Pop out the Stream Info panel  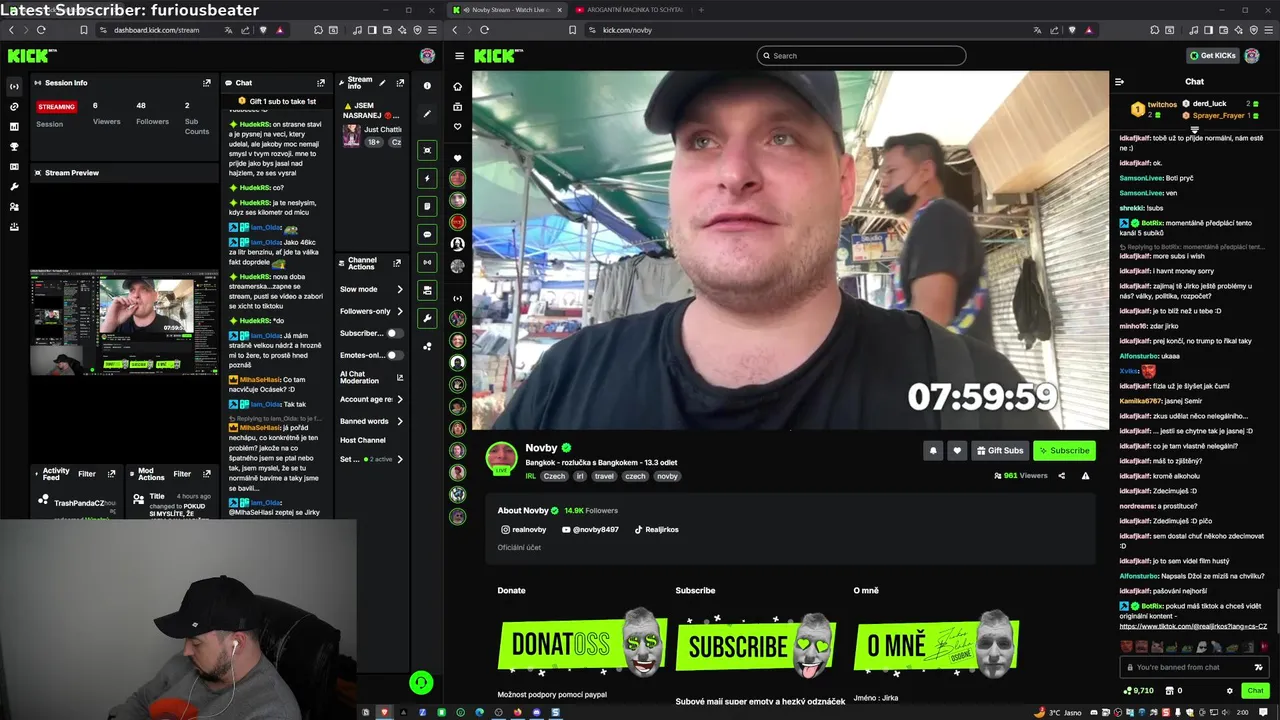(401, 83)
